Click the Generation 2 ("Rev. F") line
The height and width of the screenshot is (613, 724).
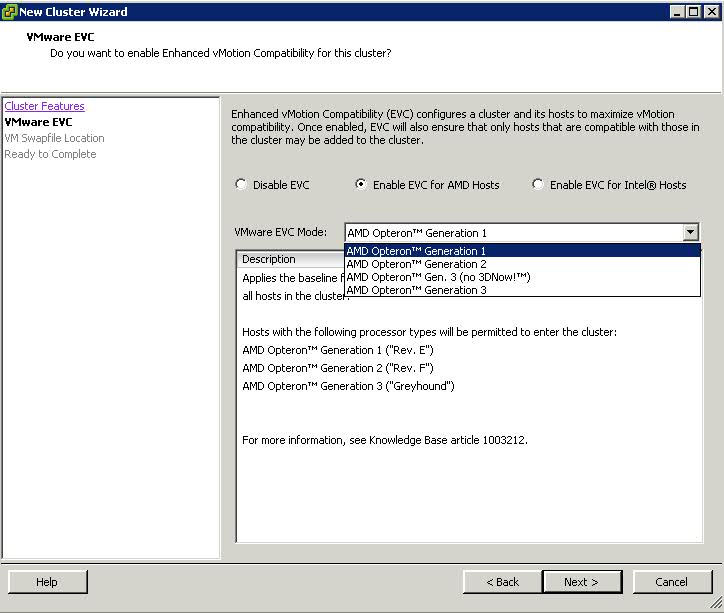pos(338,368)
